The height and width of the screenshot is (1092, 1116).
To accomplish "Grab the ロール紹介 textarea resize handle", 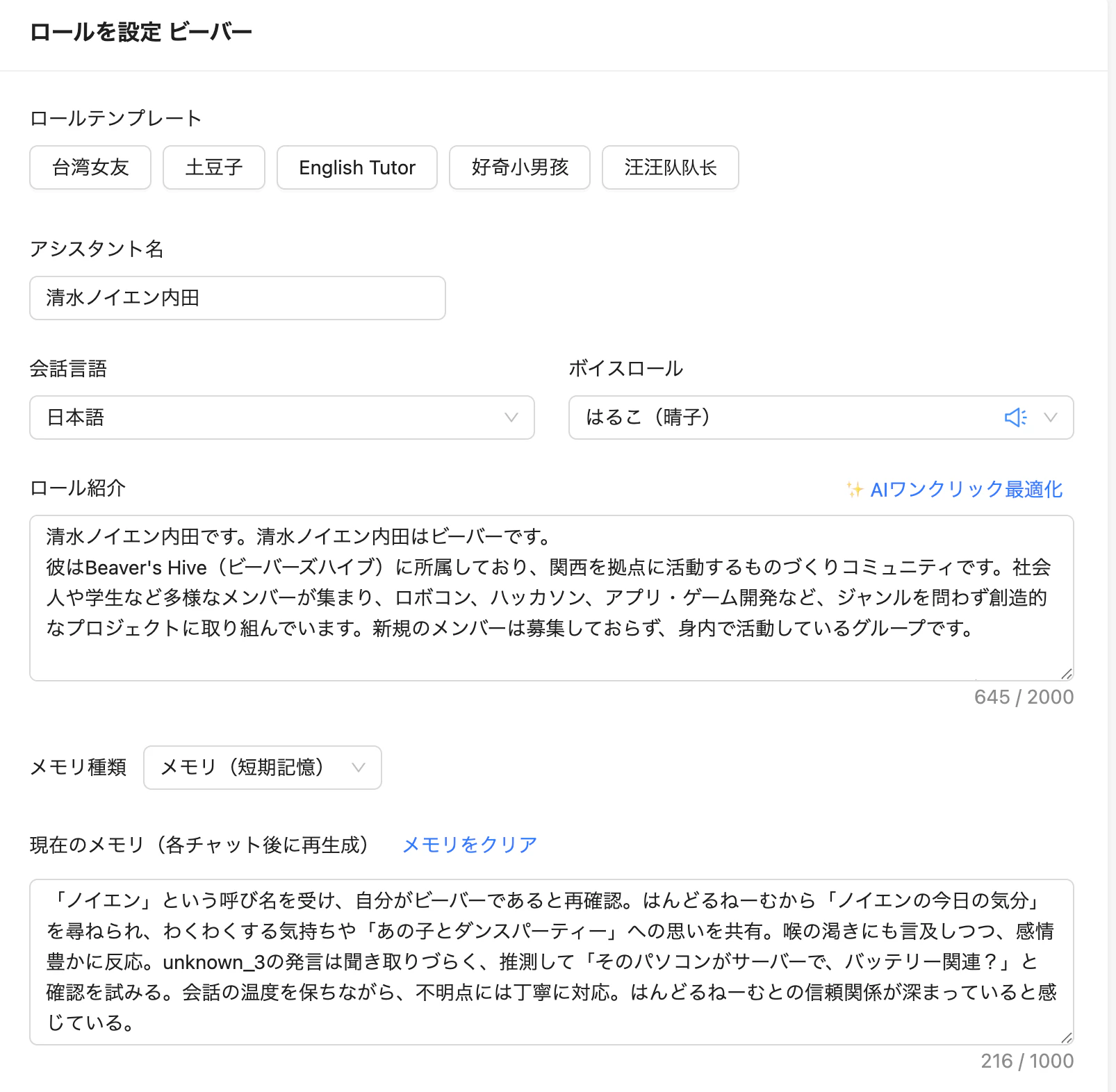I will (x=1067, y=674).
